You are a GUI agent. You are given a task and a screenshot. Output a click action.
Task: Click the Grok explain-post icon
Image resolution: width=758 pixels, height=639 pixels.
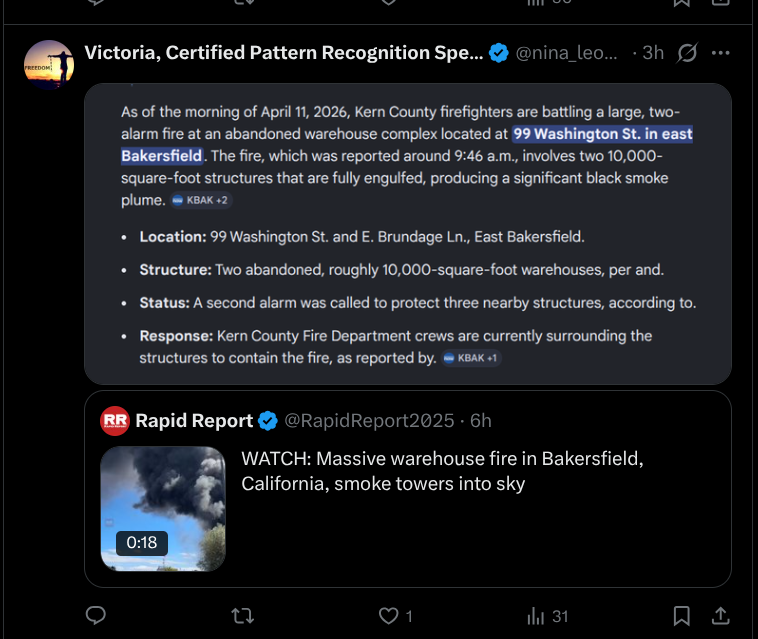pos(687,53)
